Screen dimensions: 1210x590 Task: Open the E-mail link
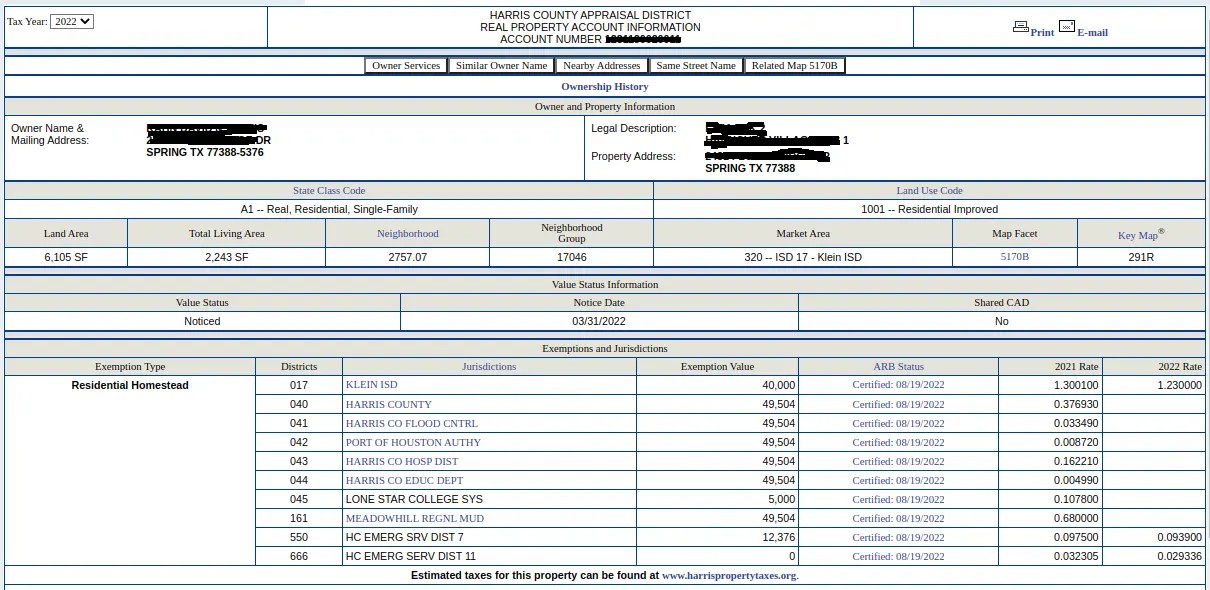[1092, 32]
